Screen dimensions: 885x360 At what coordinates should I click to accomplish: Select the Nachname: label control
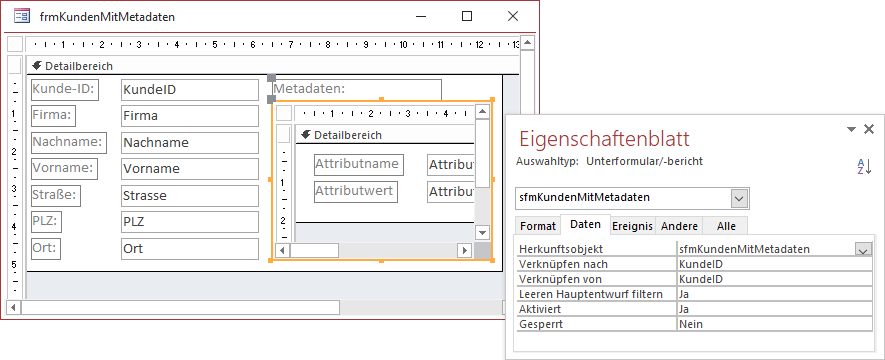68,142
